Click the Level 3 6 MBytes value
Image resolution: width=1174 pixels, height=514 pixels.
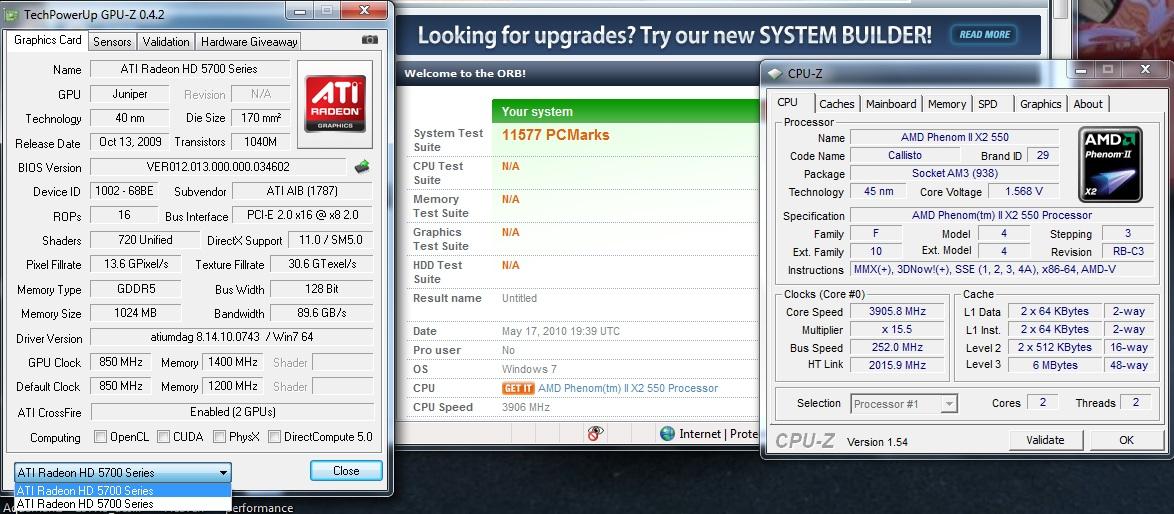[1053, 365]
